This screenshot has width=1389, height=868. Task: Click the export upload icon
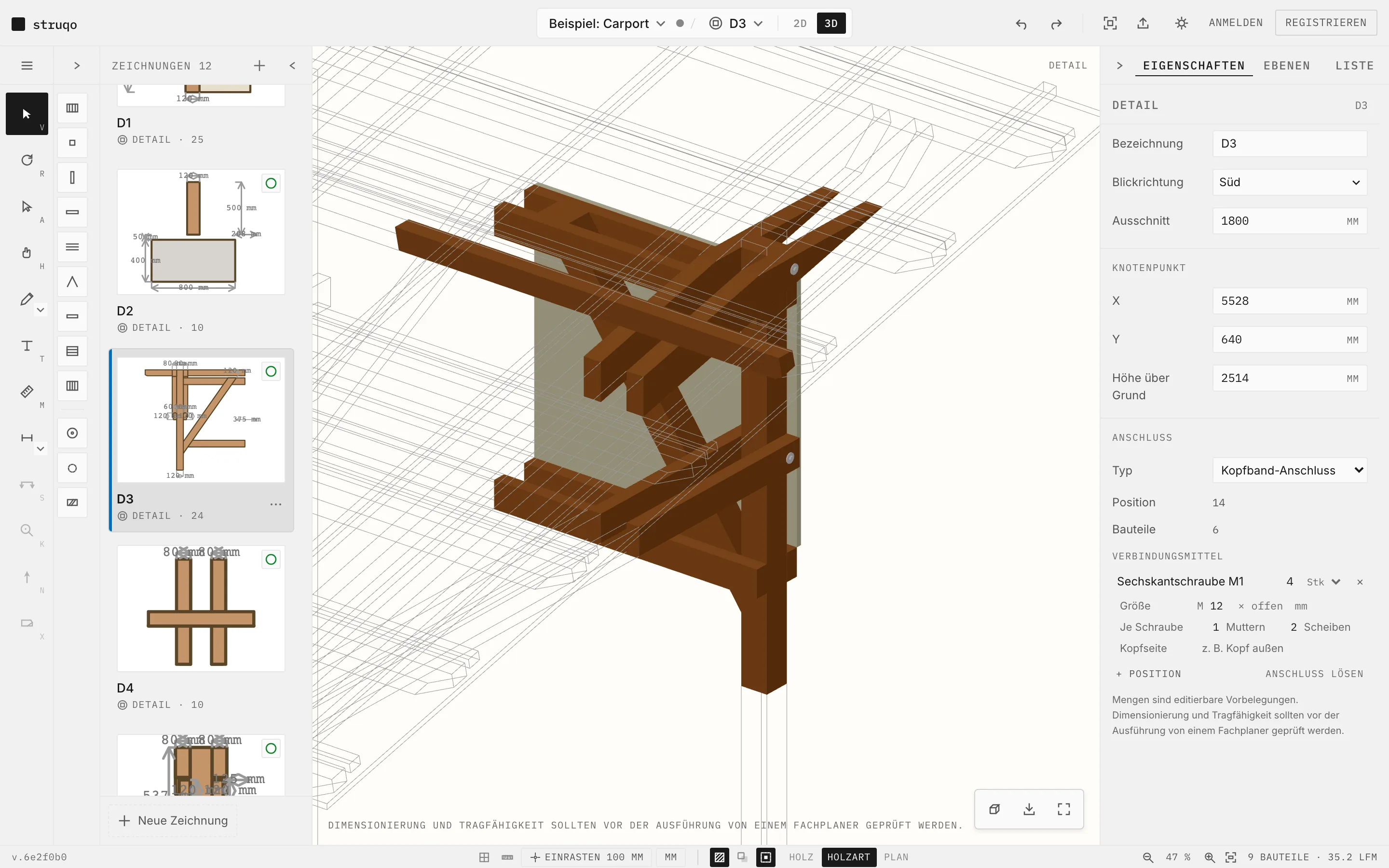pos(1143,23)
